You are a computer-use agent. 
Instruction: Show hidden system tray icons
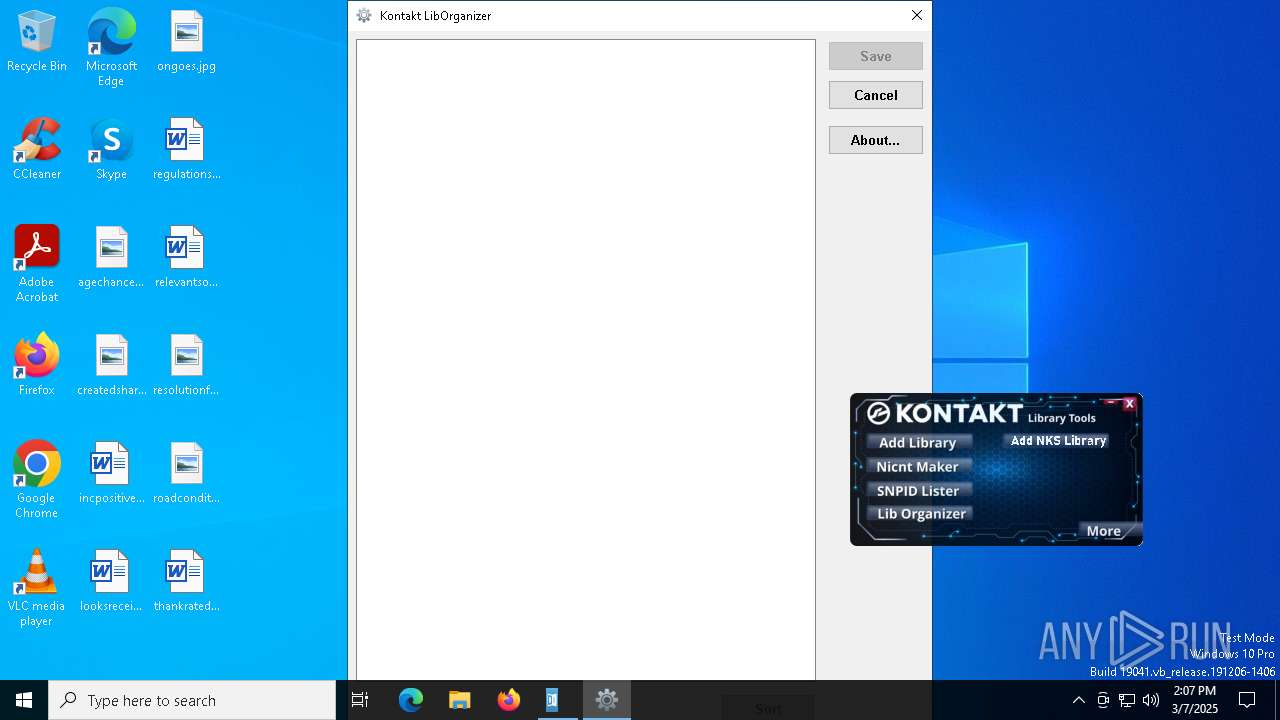click(x=1078, y=700)
